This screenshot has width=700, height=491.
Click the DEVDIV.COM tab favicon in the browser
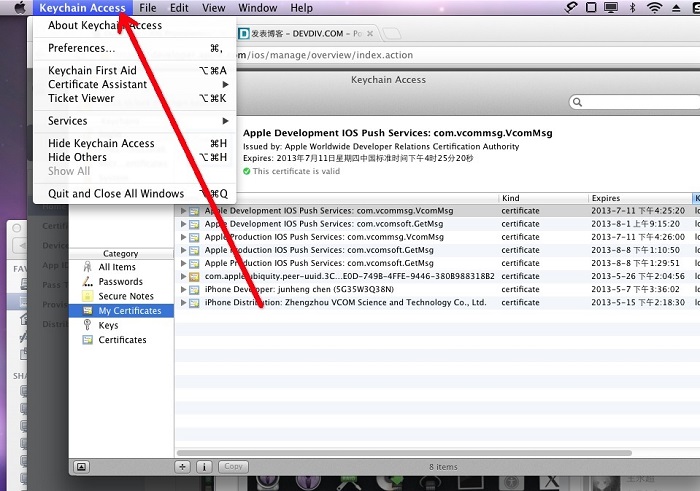(243, 33)
